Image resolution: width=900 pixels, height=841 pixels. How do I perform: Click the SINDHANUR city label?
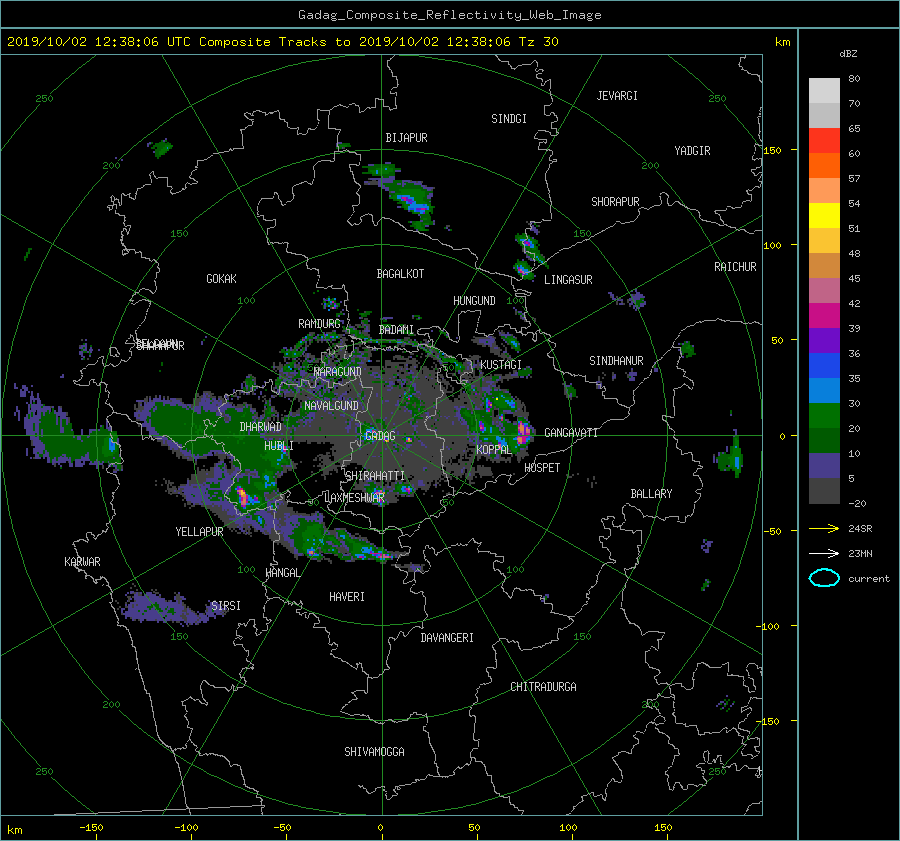pos(616,361)
